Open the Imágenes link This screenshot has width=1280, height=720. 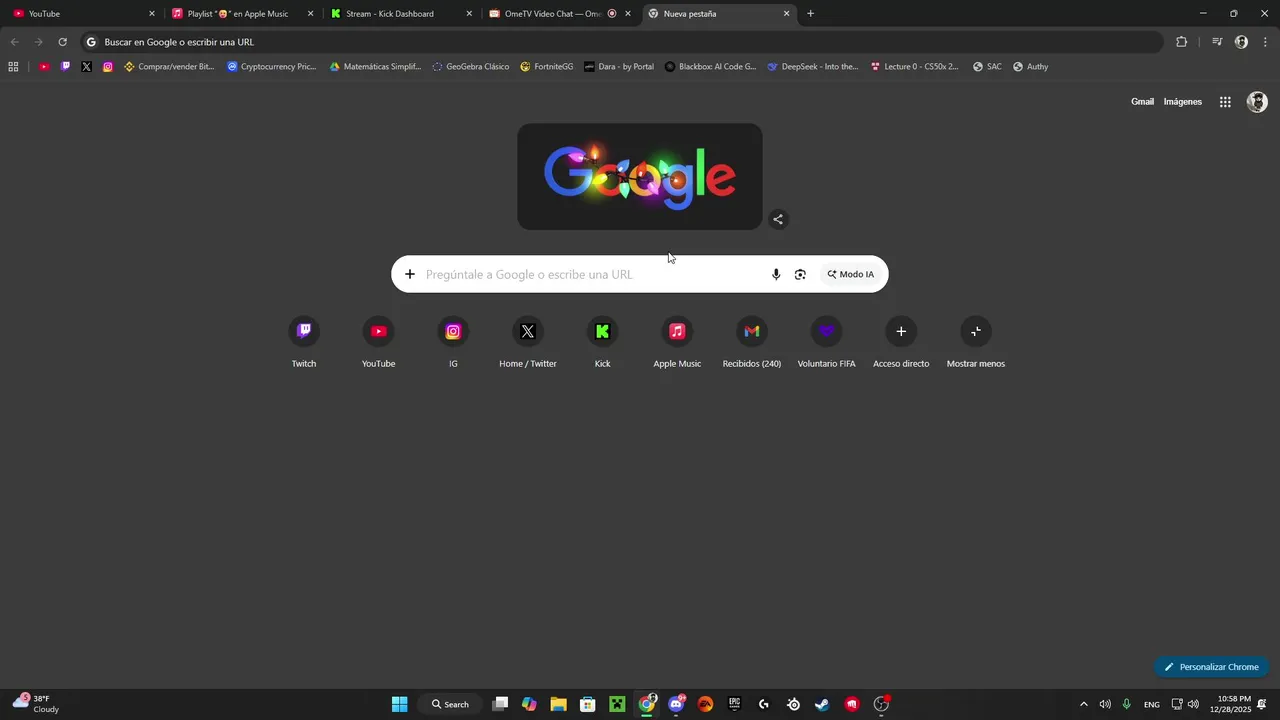coord(1183,102)
